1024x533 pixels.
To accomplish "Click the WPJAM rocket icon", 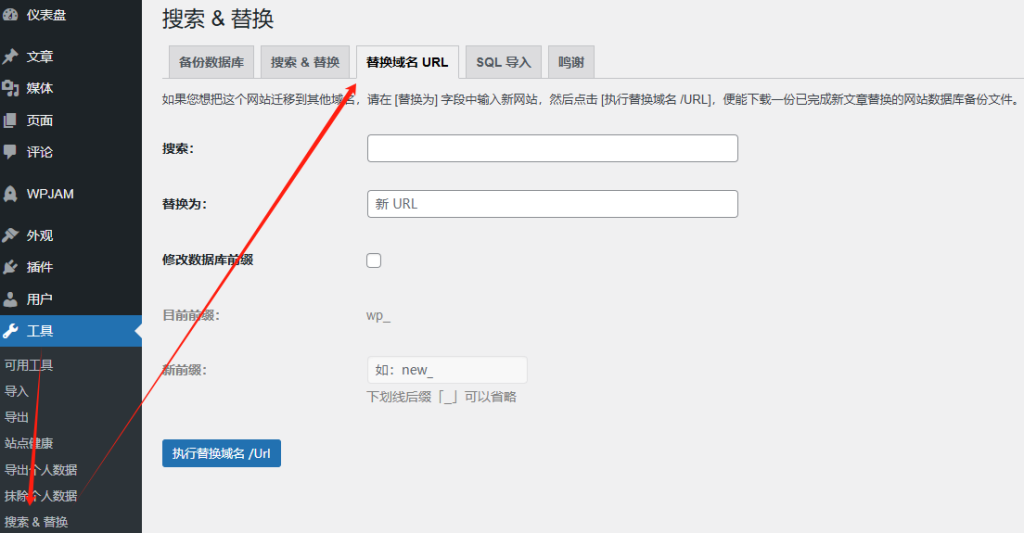I will tap(10, 194).
